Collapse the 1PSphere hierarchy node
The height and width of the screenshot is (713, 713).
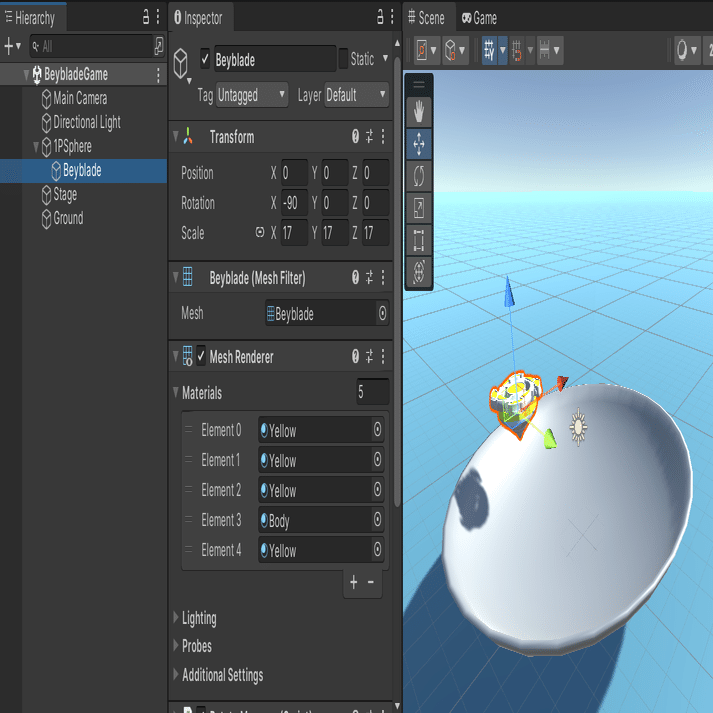36,146
